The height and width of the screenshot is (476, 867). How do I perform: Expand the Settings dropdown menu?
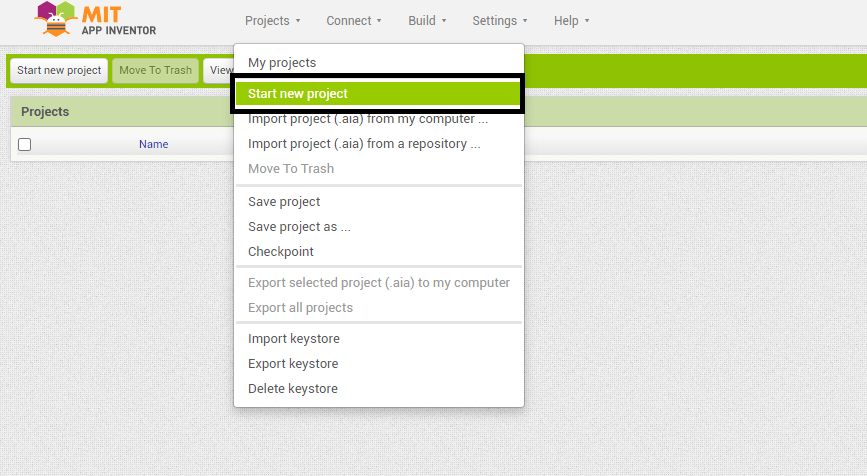pyautogui.click(x=499, y=20)
